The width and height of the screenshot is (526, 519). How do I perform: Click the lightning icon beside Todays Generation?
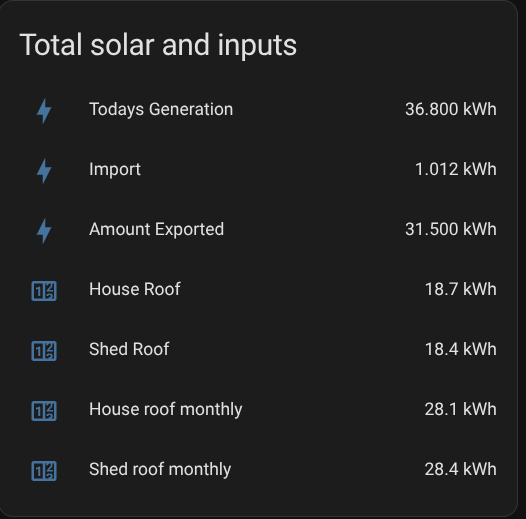tap(44, 111)
